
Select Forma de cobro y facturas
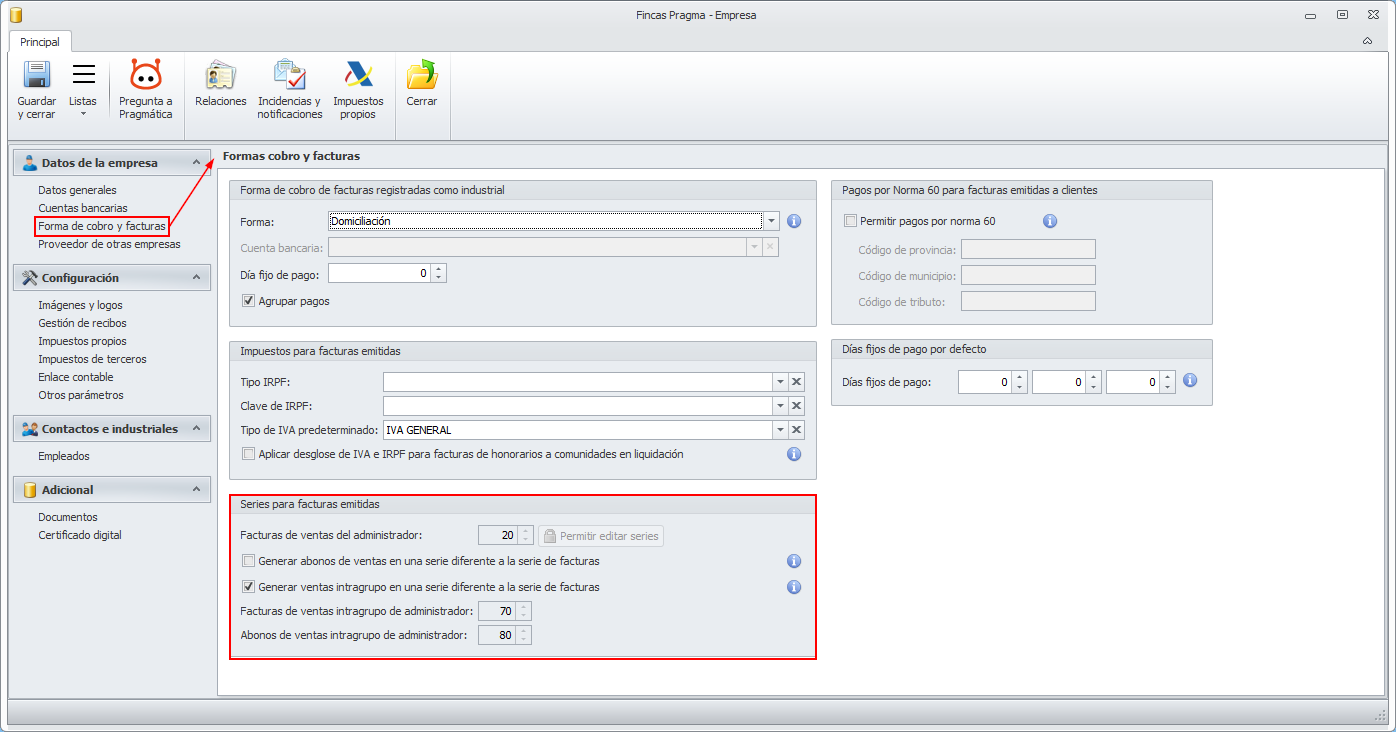102,226
